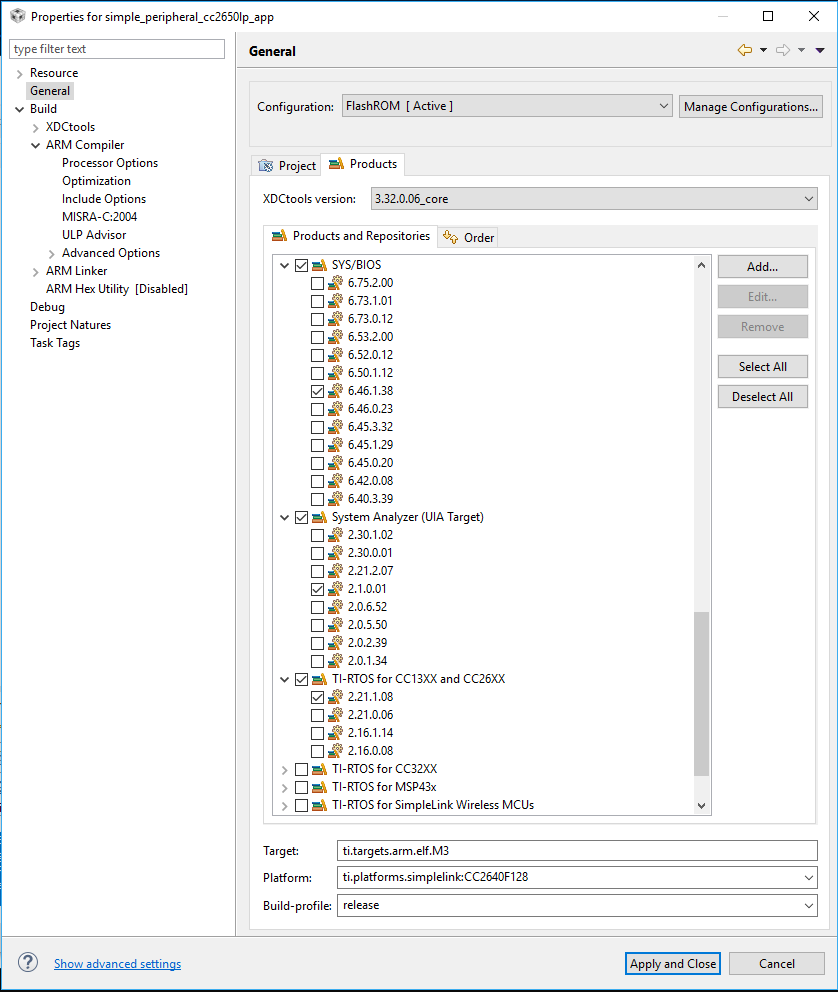This screenshot has height=992, width=838.
Task: Click the gear icon for UIA 2.30.1.02
Action: [x=335, y=535]
